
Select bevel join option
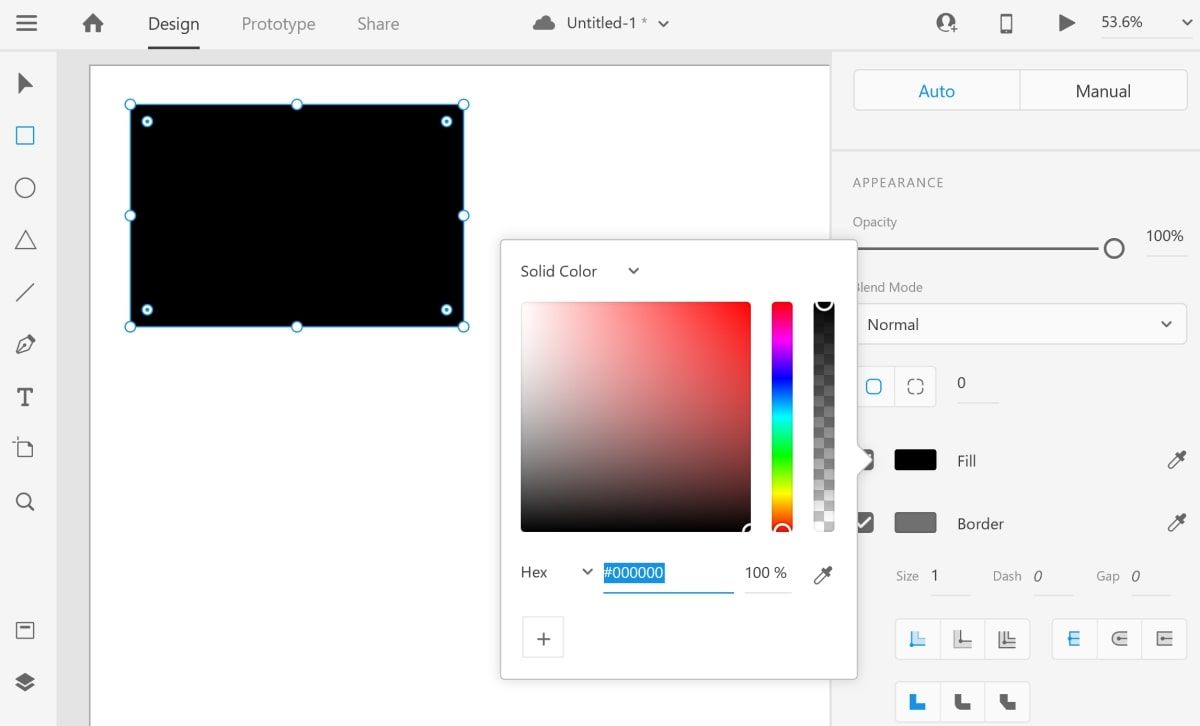pos(1007,702)
